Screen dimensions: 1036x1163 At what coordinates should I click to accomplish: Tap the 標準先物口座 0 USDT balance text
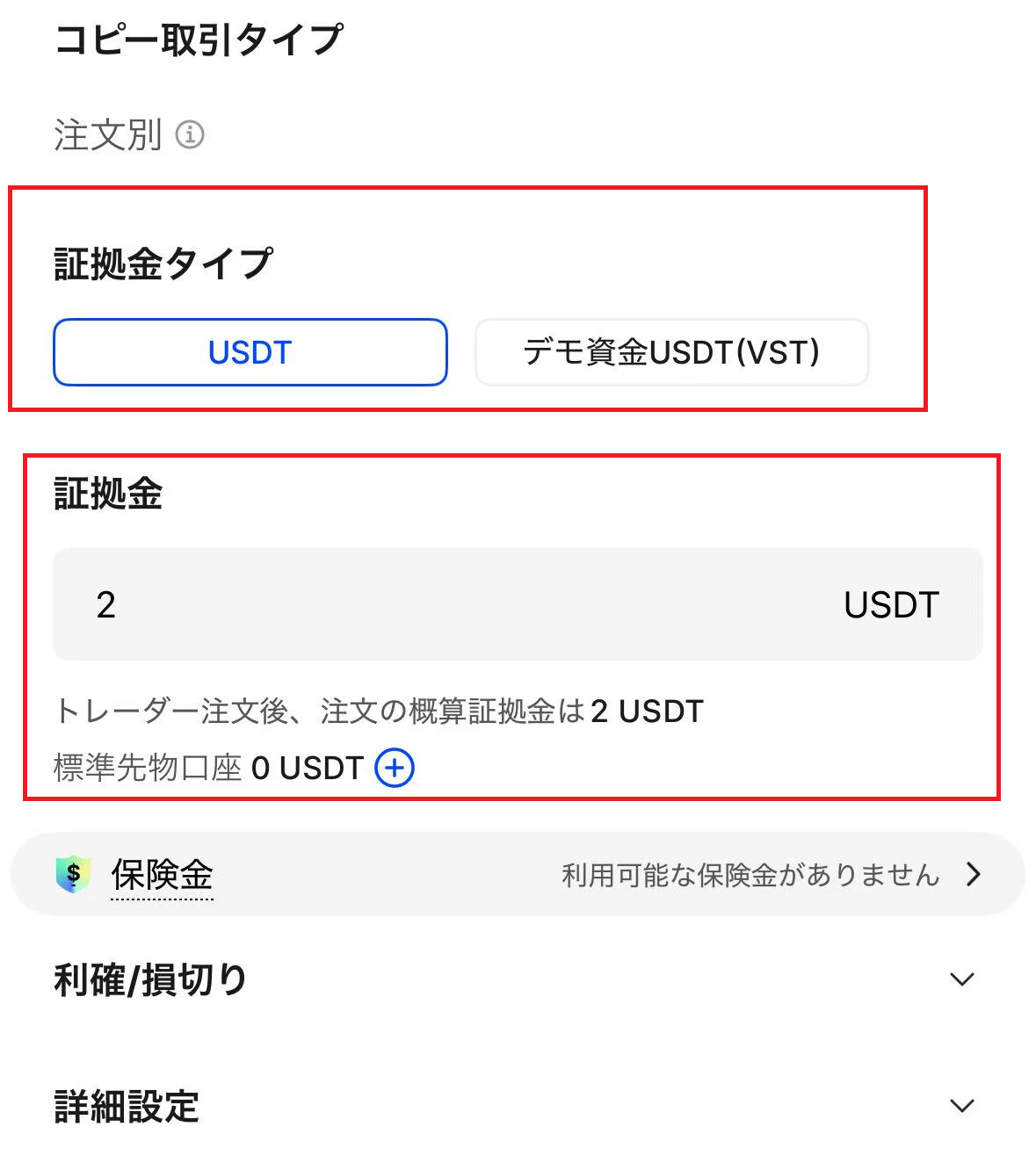pos(208,768)
